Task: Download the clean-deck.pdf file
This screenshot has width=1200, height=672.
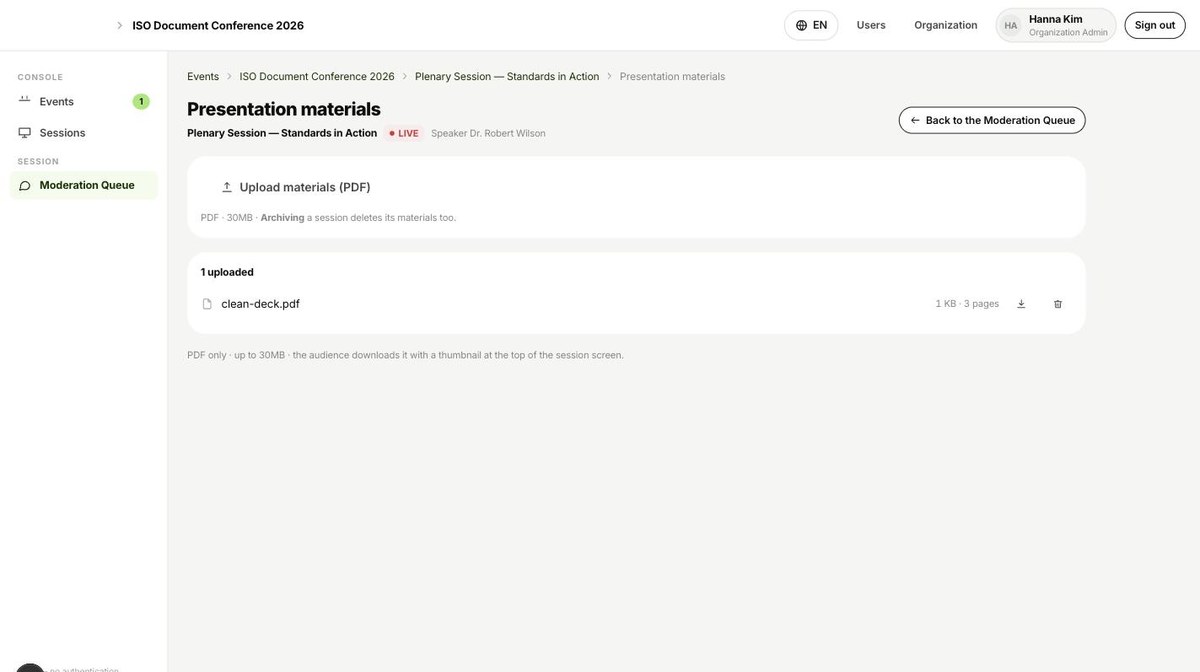Action: [x=1021, y=304]
